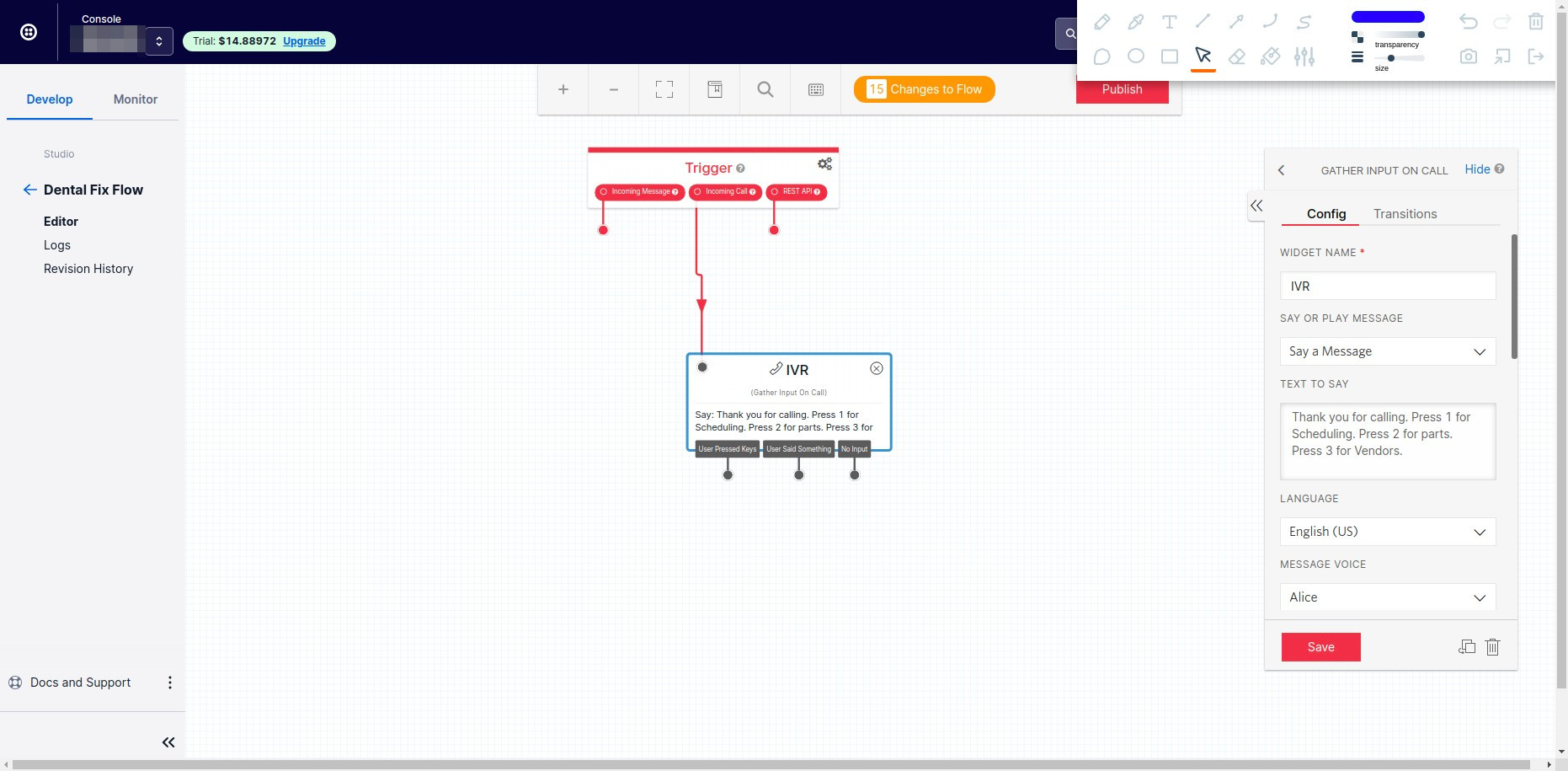1568x771 pixels.
Task: Search the flow with magnifier icon
Action: (x=765, y=89)
